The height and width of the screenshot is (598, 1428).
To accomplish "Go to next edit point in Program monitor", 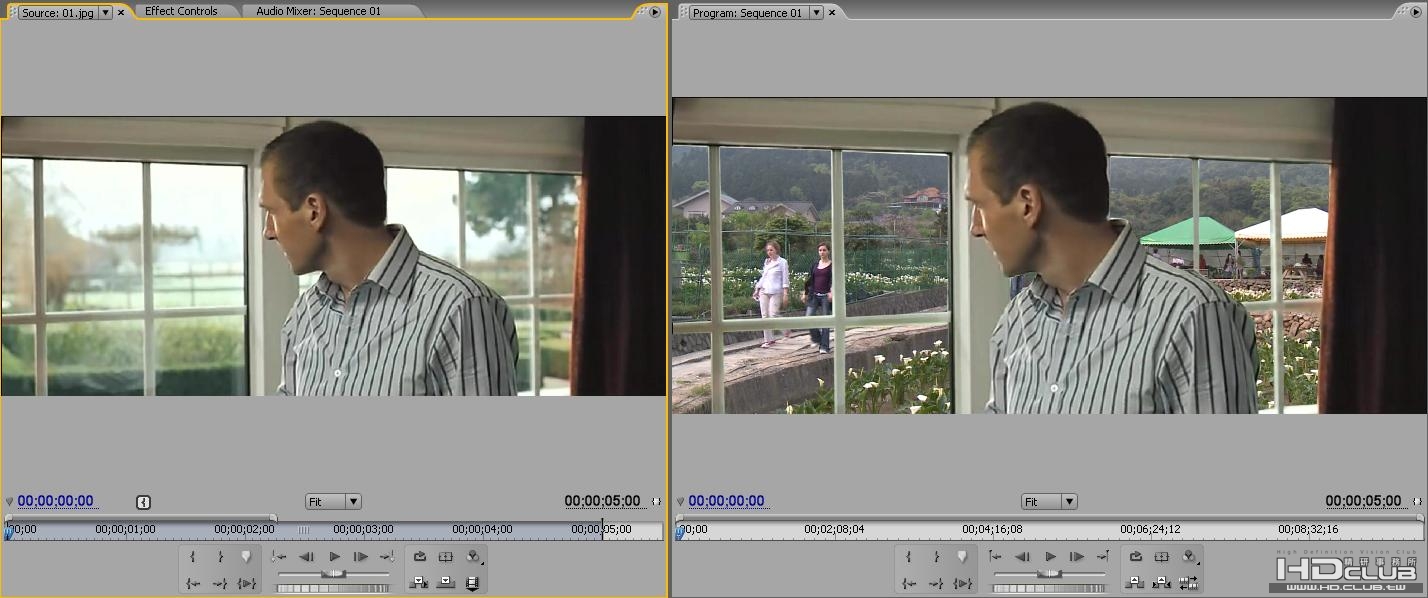I will (1103, 557).
